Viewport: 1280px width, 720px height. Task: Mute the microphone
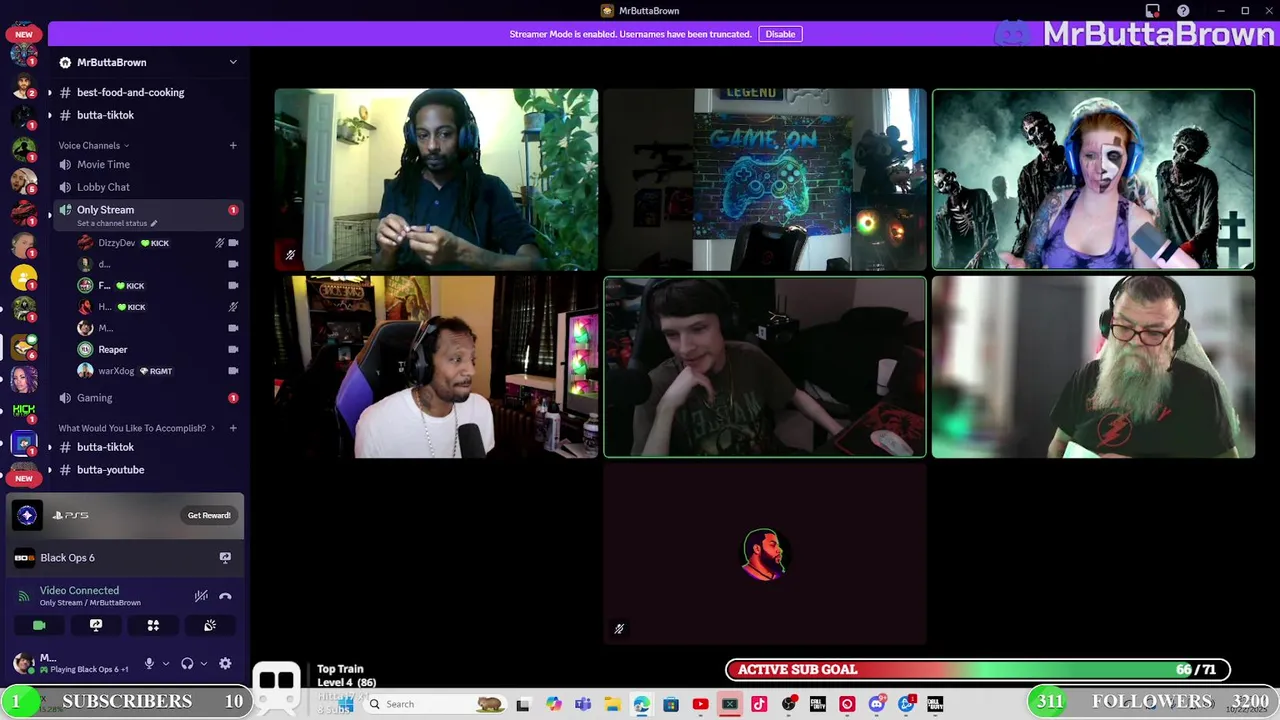coord(149,663)
